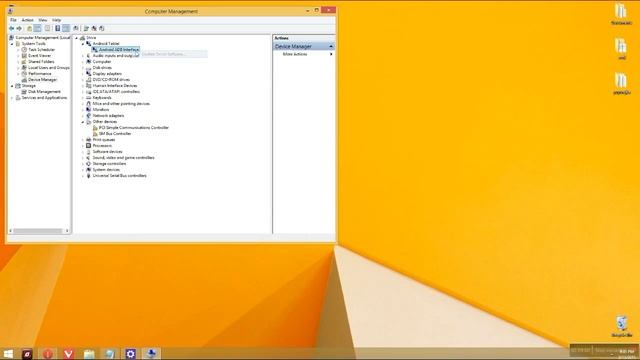Collapse the Android Tablet category
640x360 pixels.
pos(83,44)
